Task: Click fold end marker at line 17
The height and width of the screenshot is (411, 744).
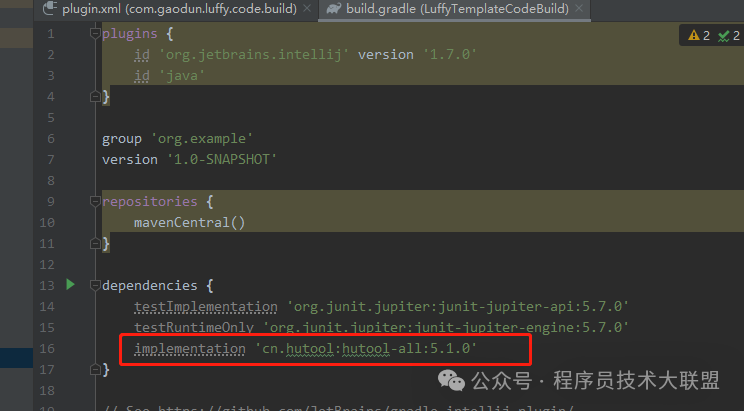Action: click(x=95, y=369)
